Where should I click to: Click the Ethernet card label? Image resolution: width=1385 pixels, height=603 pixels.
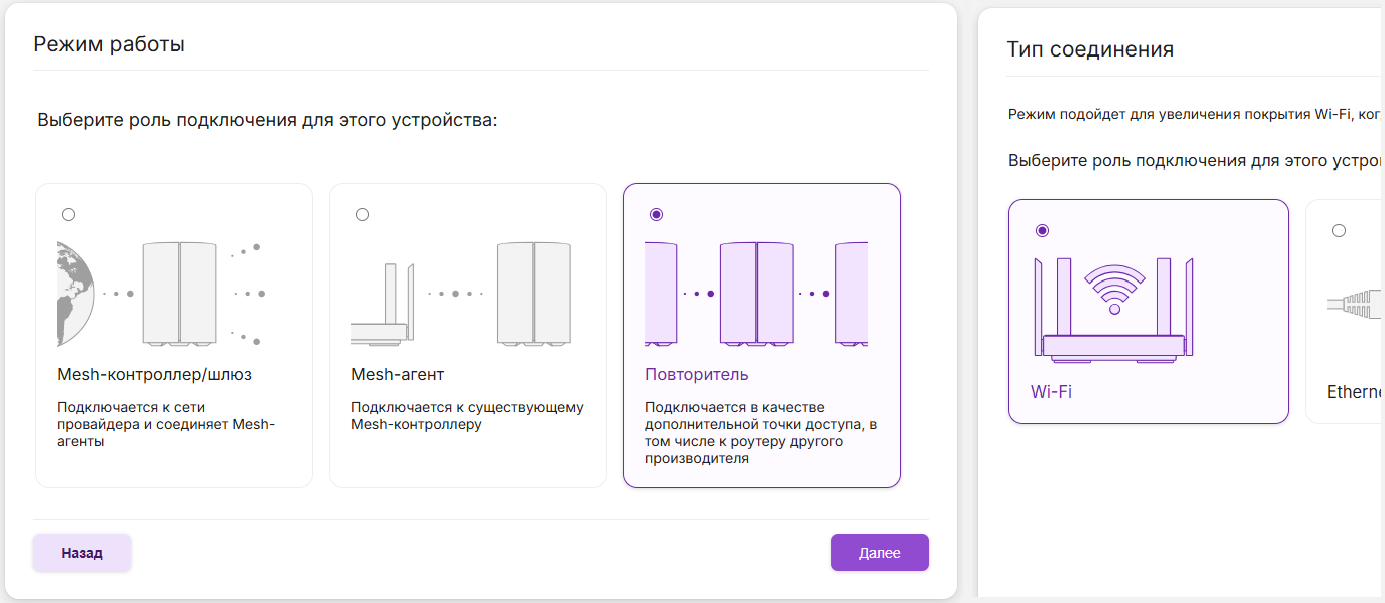tap(1355, 392)
